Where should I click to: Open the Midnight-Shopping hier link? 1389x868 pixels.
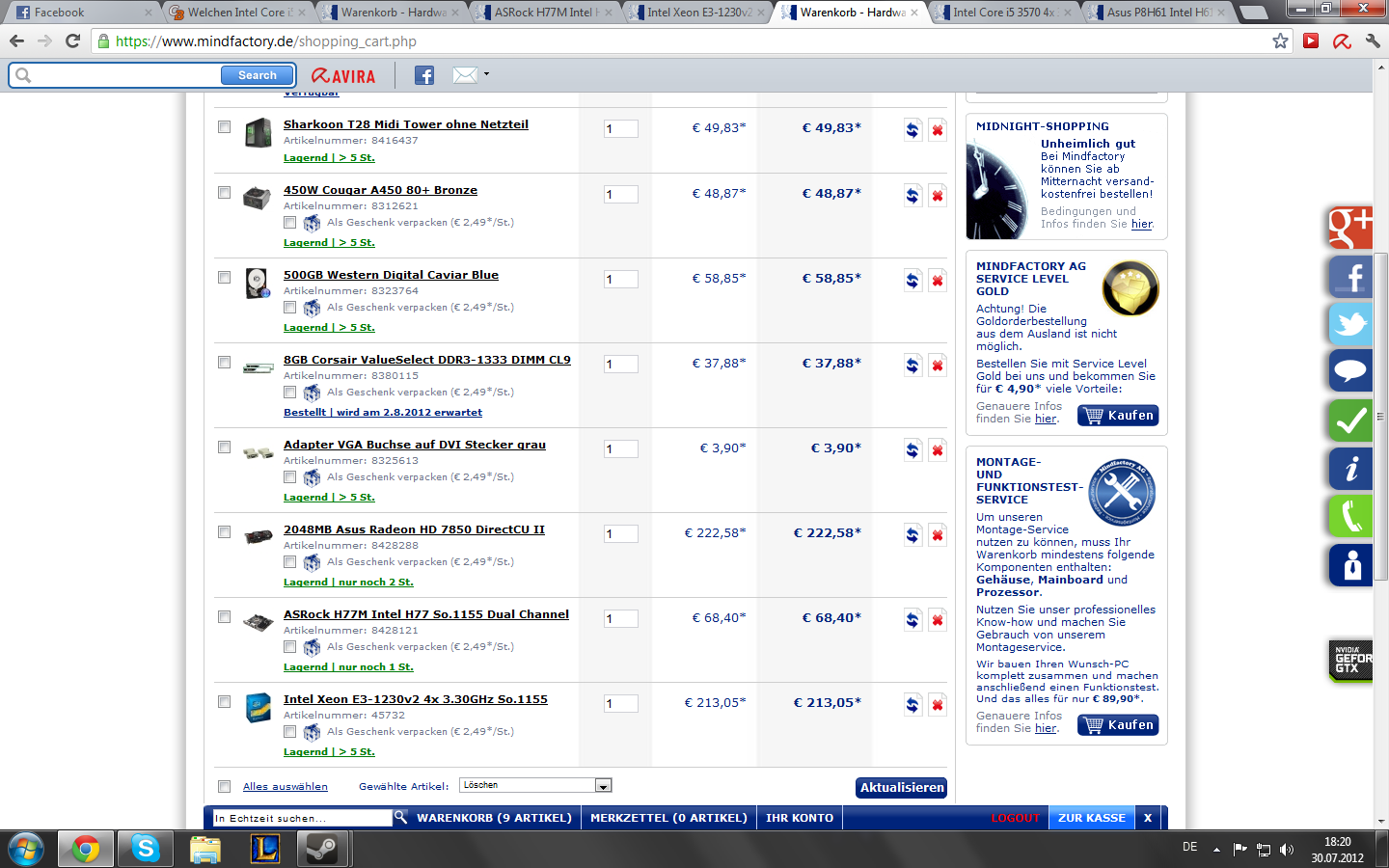coord(1142,224)
